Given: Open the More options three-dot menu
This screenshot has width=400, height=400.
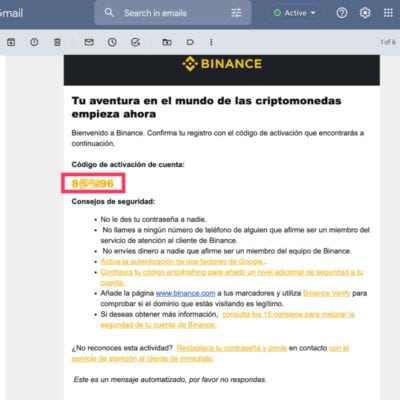Looking at the screenshot, I should click(211, 42).
